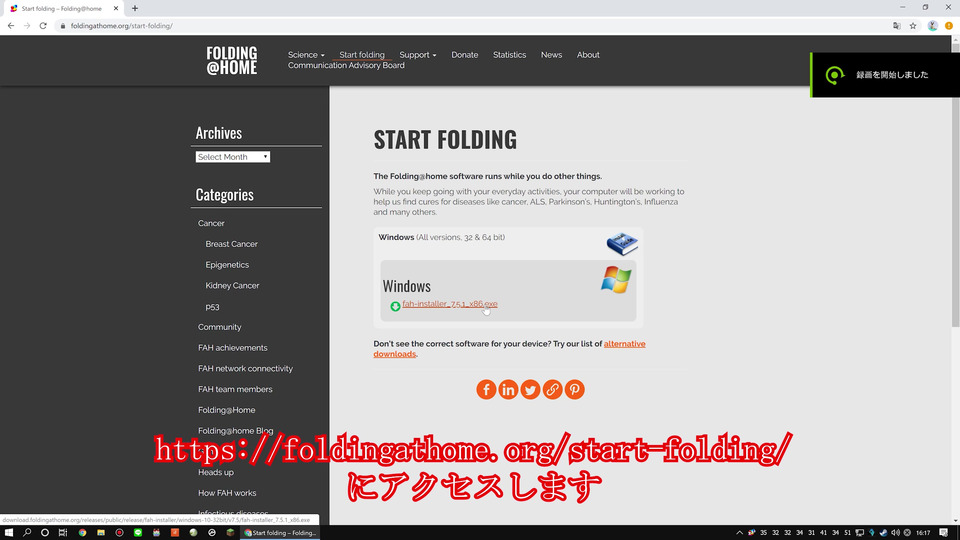Go to the Donate page
Viewport: 960px width, 540px height.
click(465, 54)
